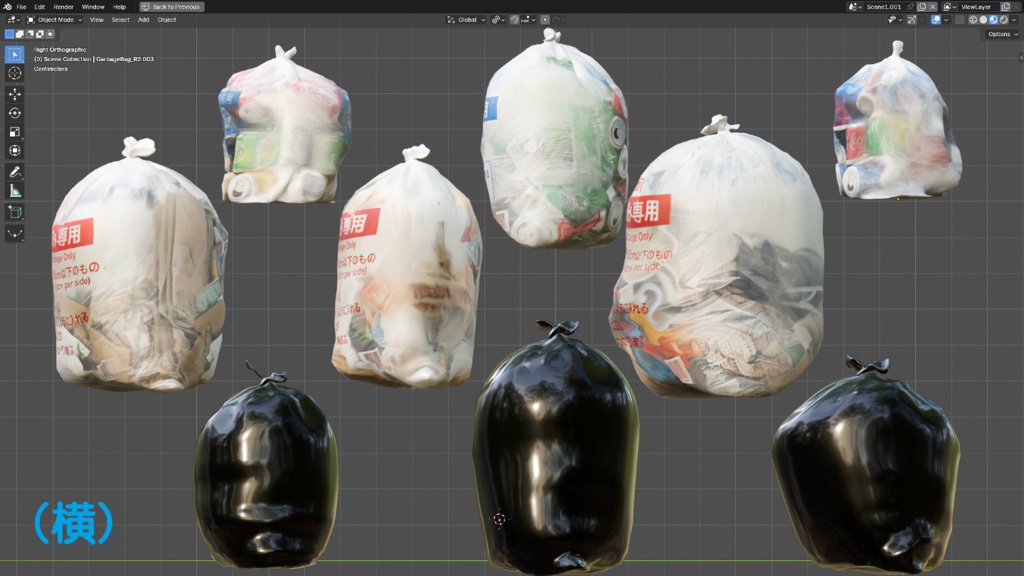Create a new scene copy beside Scene1.001
This screenshot has width=1024, height=576.
tap(922, 7)
